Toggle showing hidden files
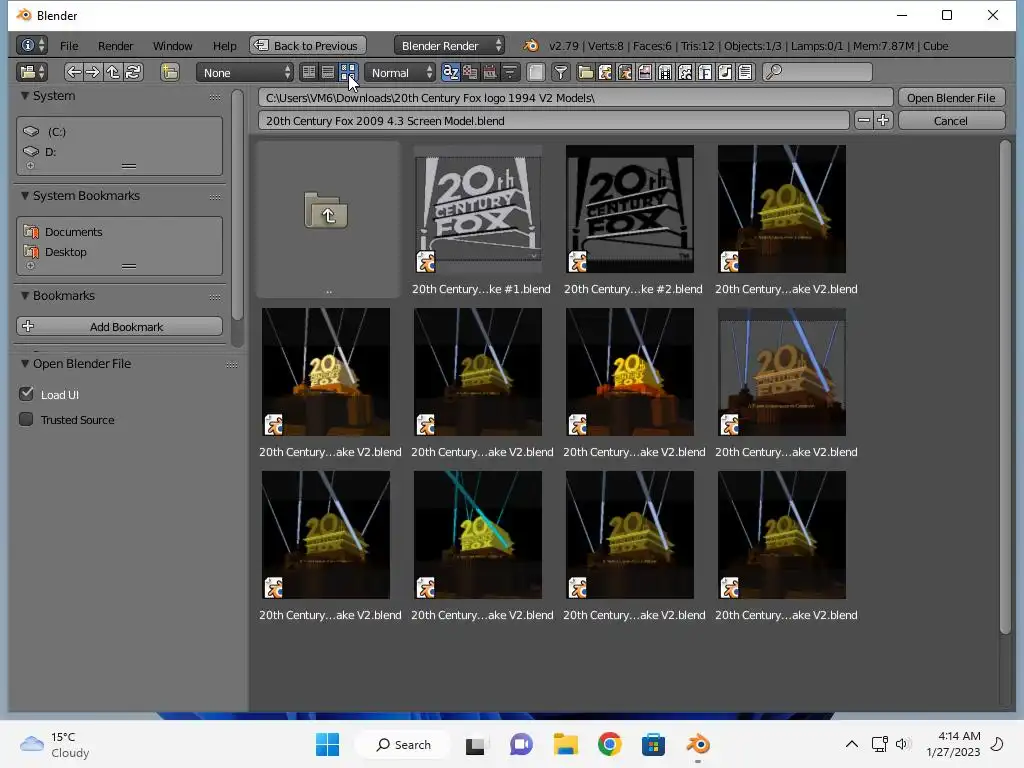The width and height of the screenshot is (1024, 768). click(536, 72)
